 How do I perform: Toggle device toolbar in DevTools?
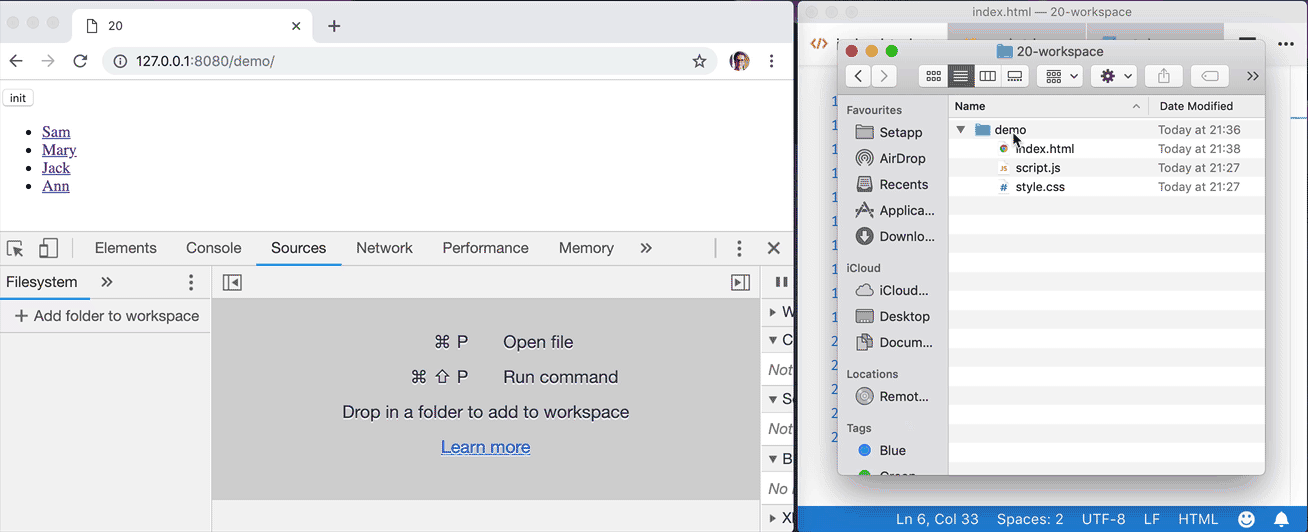tap(48, 248)
